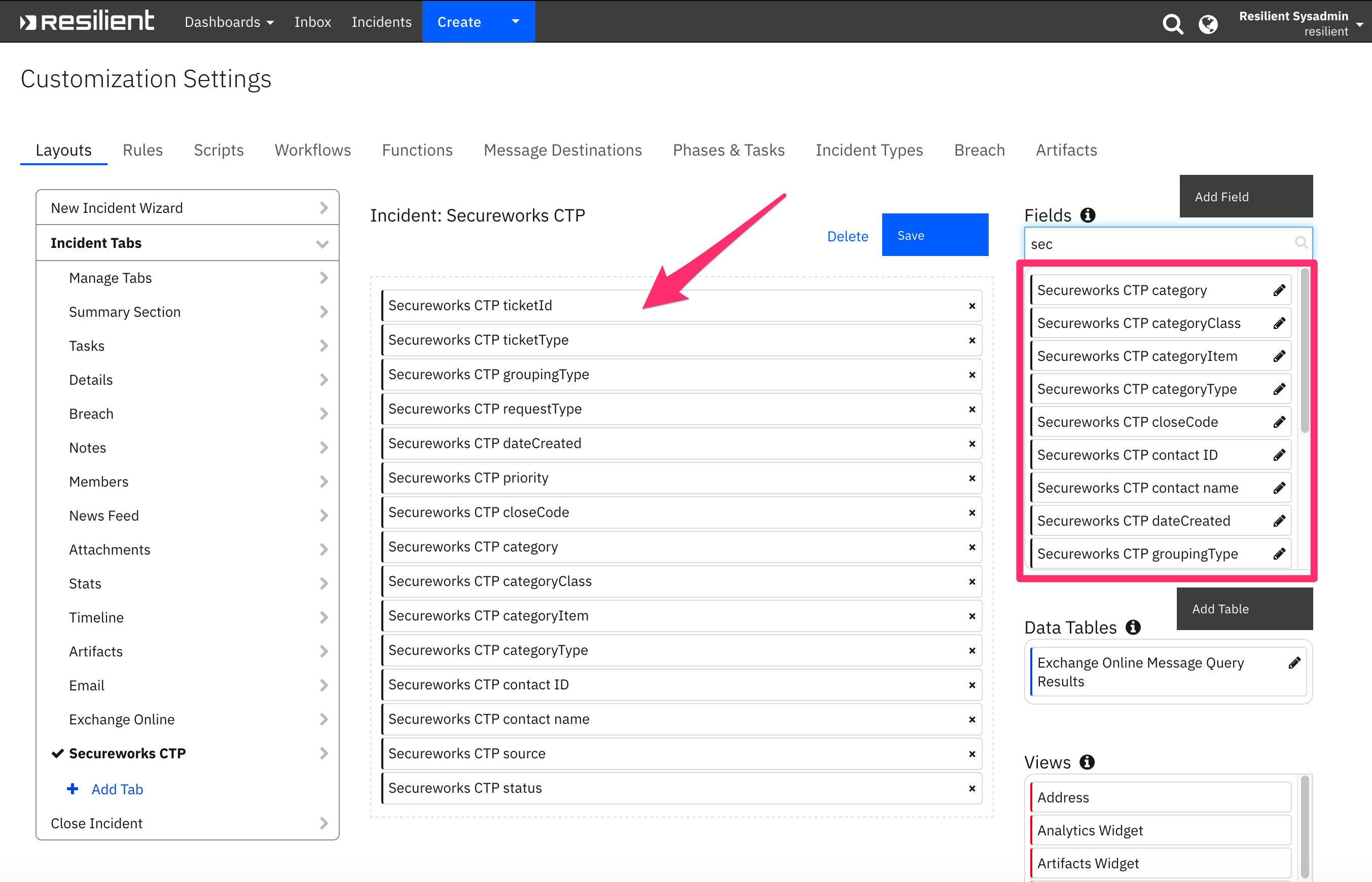Click the blue Save button
This screenshot has width=1372, height=882.
coord(935,235)
